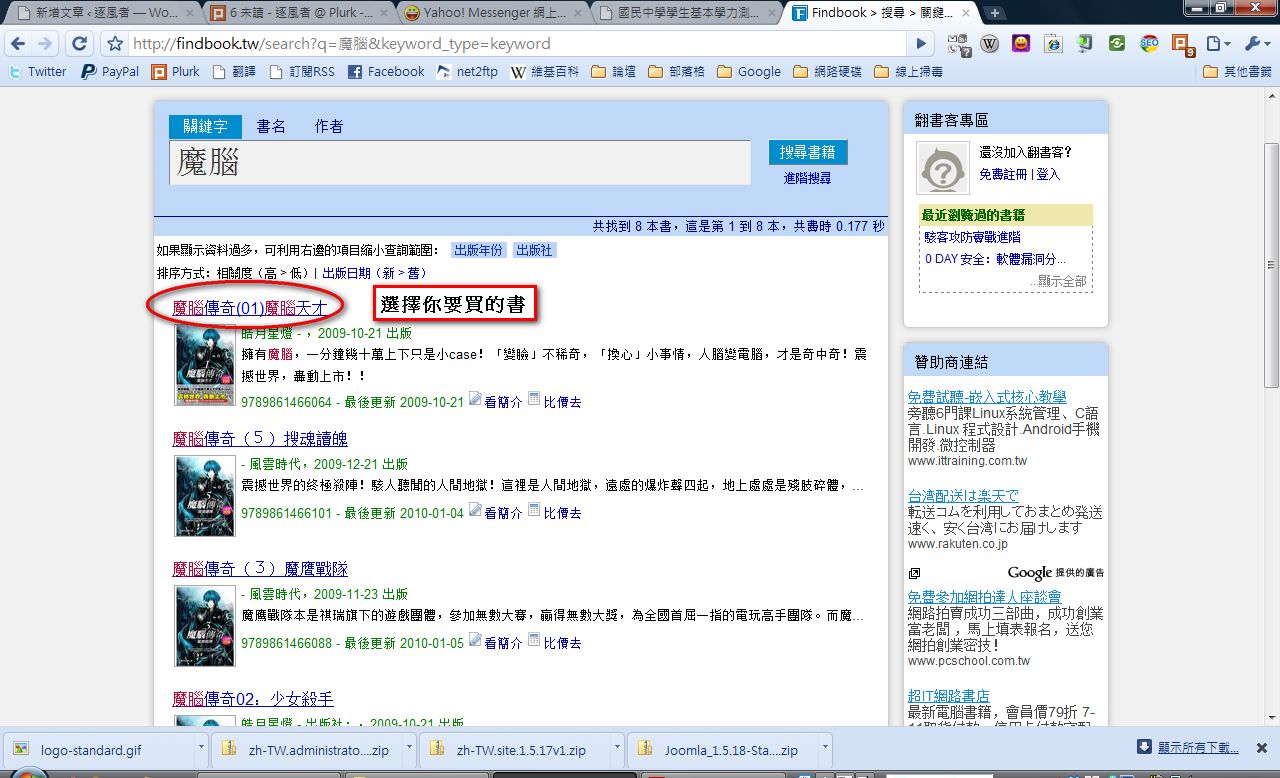Click the green monitor extension icon
The height and width of the screenshot is (778, 1280).
pyautogui.click(x=1085, y=44)
